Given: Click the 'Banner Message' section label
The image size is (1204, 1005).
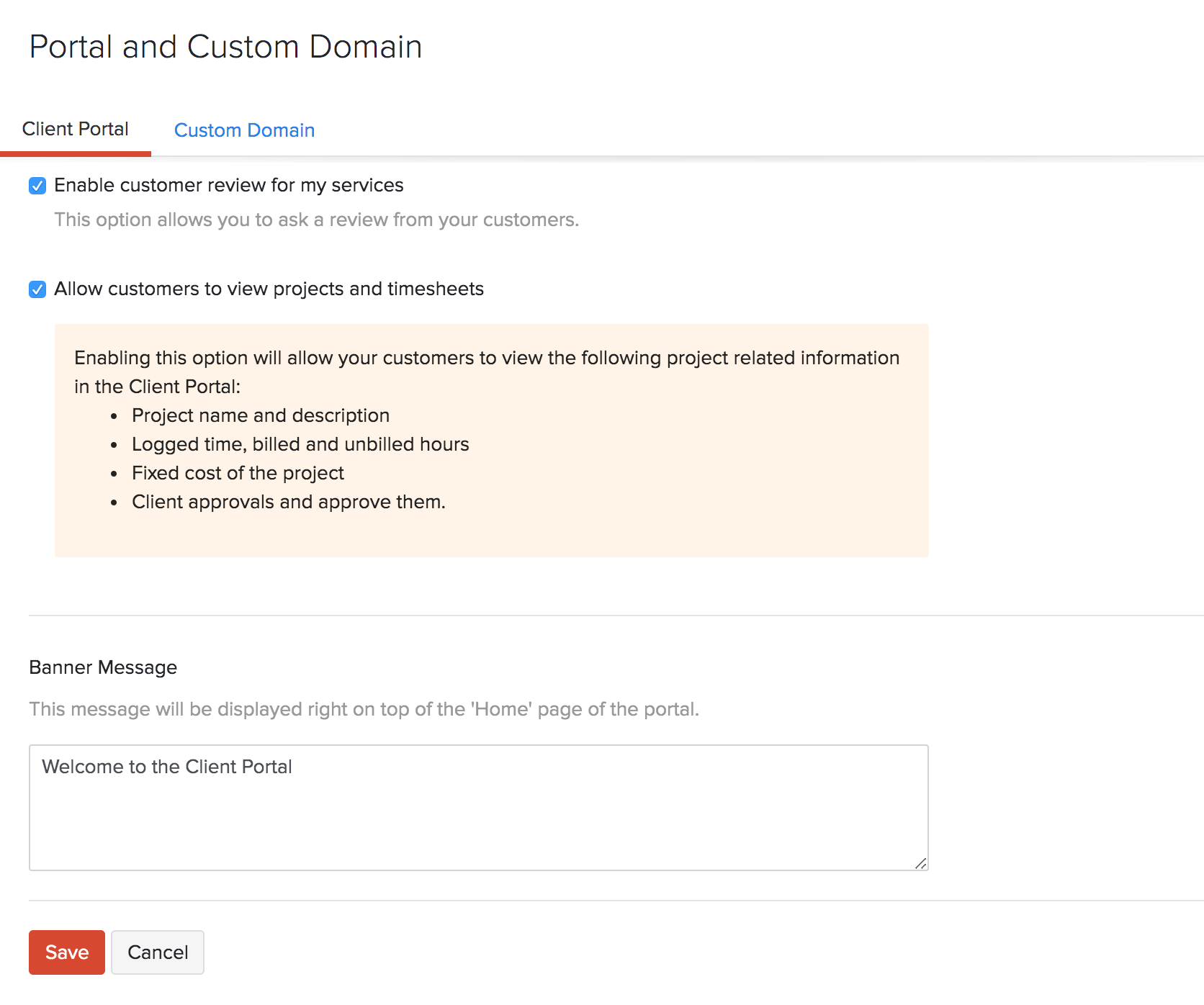Looking at the screenshot, I should click(x=103, y=667).
